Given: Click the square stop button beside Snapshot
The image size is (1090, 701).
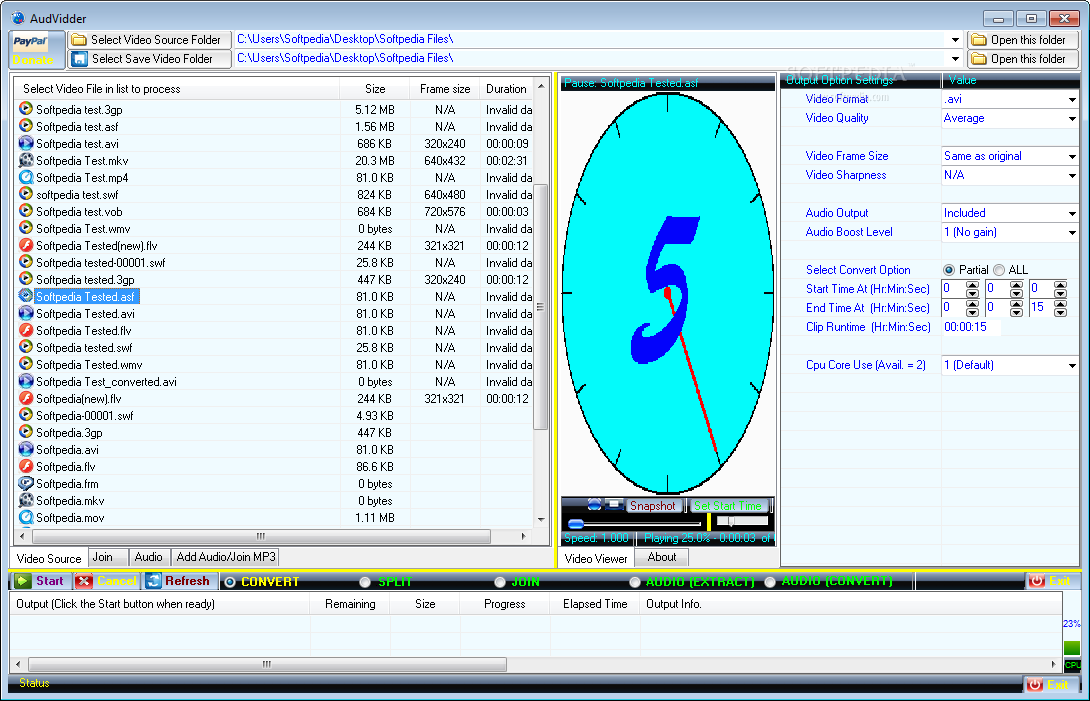Looking at the screenshot, I should 614,506.
